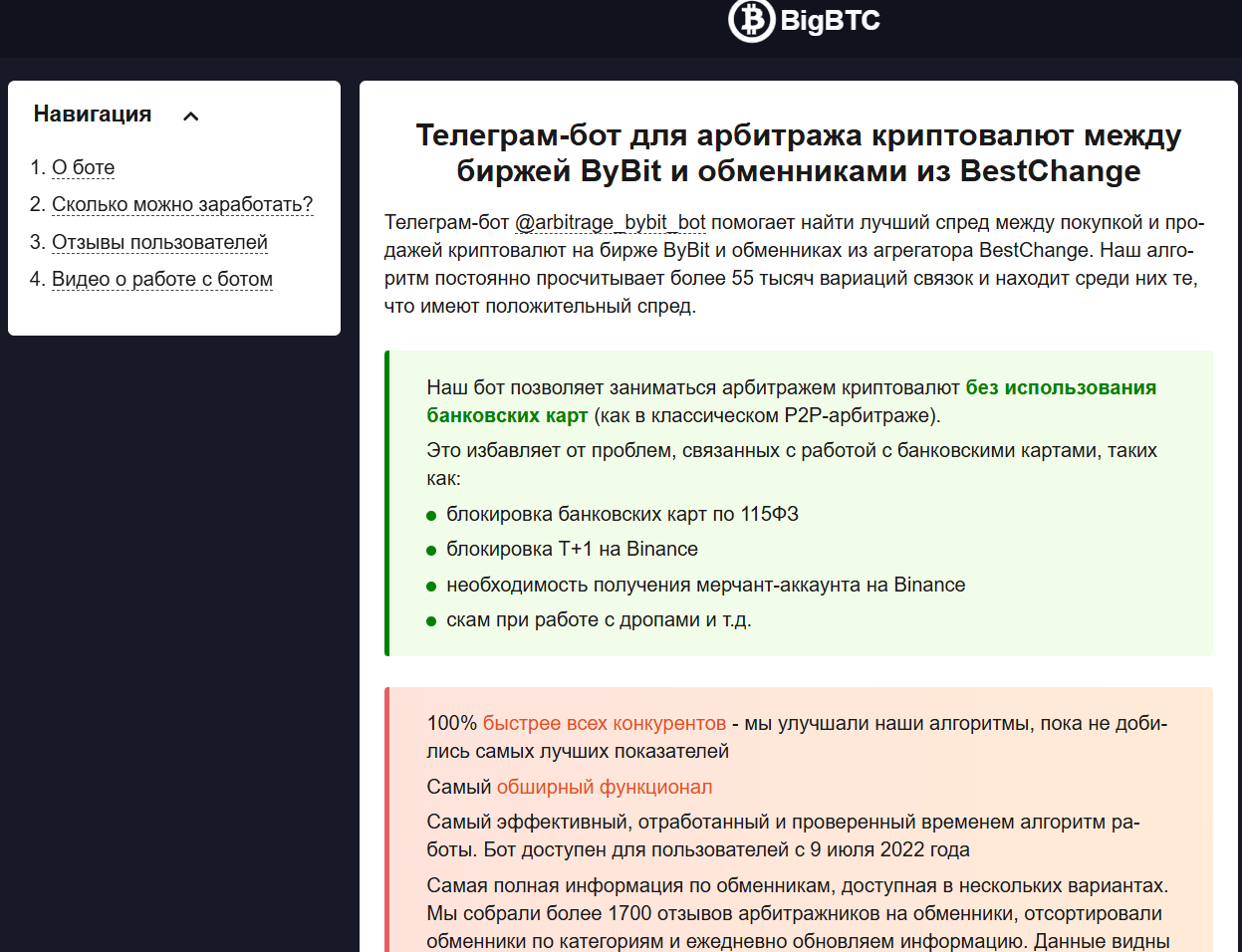Click the main page heading about арбитража
1242x952 pixels.
click(x=797, y=151)
